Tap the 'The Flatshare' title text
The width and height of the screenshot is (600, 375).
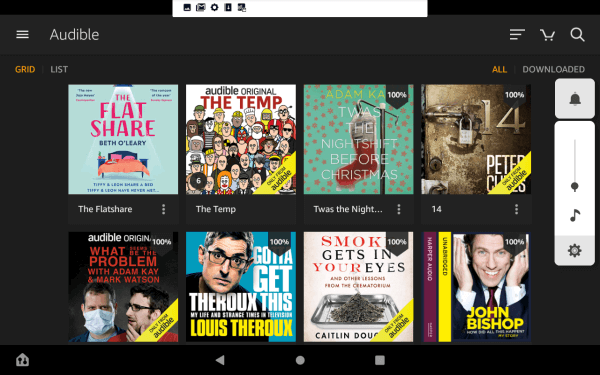coord(105,209)
